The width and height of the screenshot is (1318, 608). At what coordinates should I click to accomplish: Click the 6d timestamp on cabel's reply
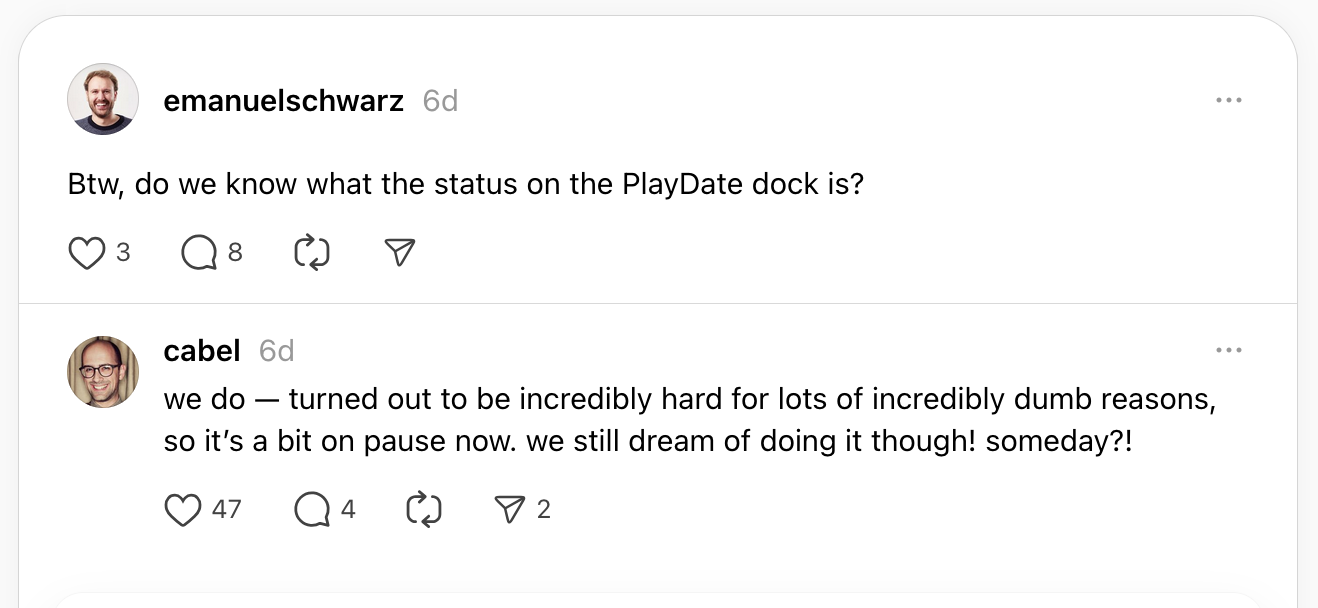coord(276,351)
